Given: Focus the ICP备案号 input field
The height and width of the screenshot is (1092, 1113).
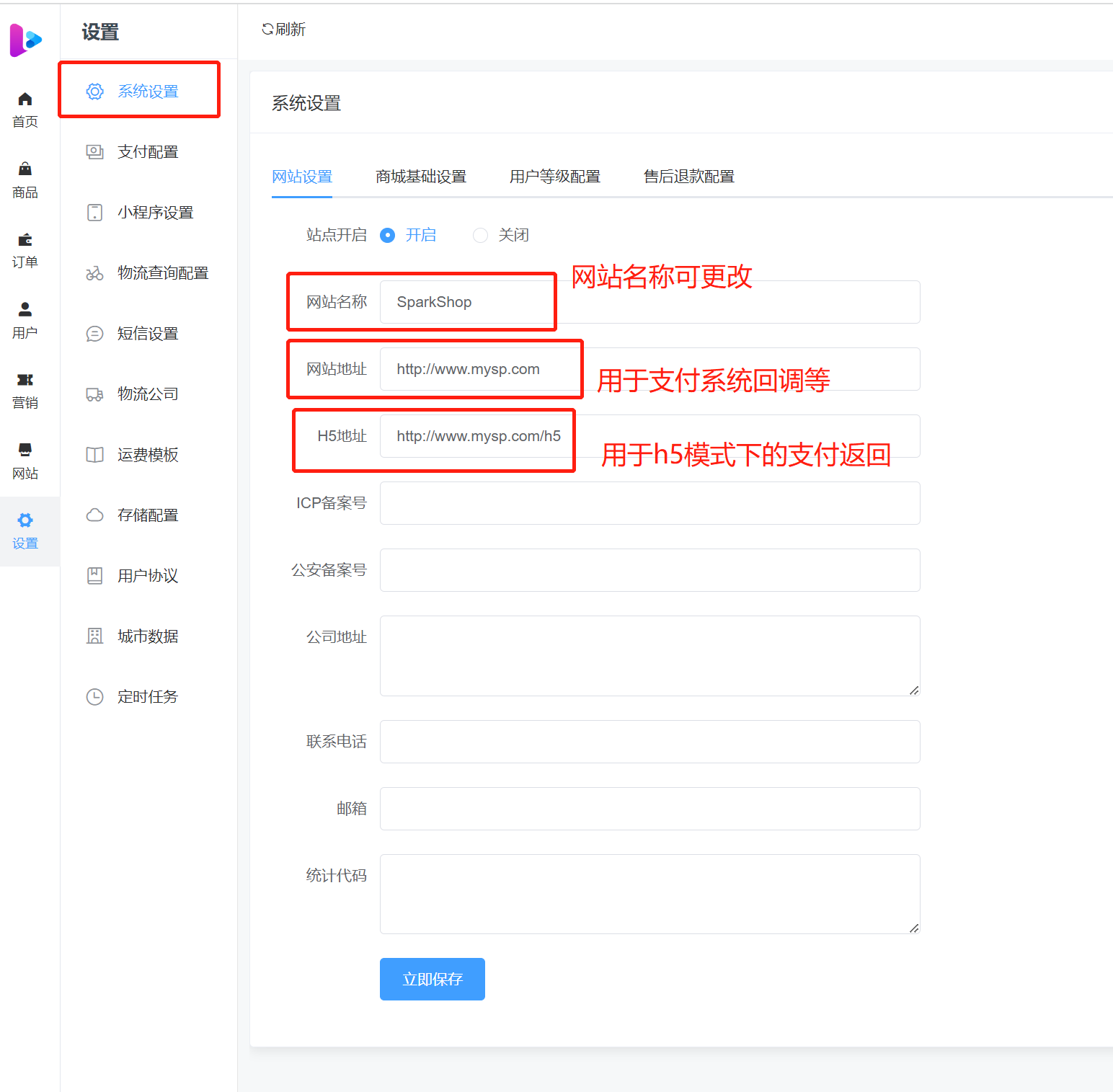Looking at the screenshot, I should click(650, 503).
